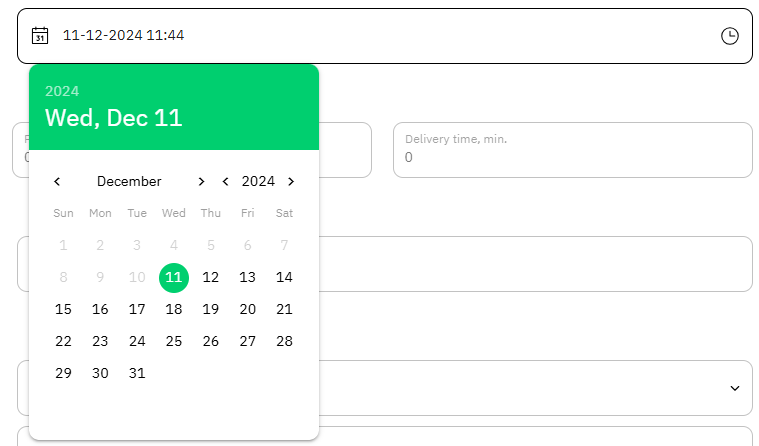Pick December 31 date
The height and width of the screenshot is (446, 759).
coord(137,373)
